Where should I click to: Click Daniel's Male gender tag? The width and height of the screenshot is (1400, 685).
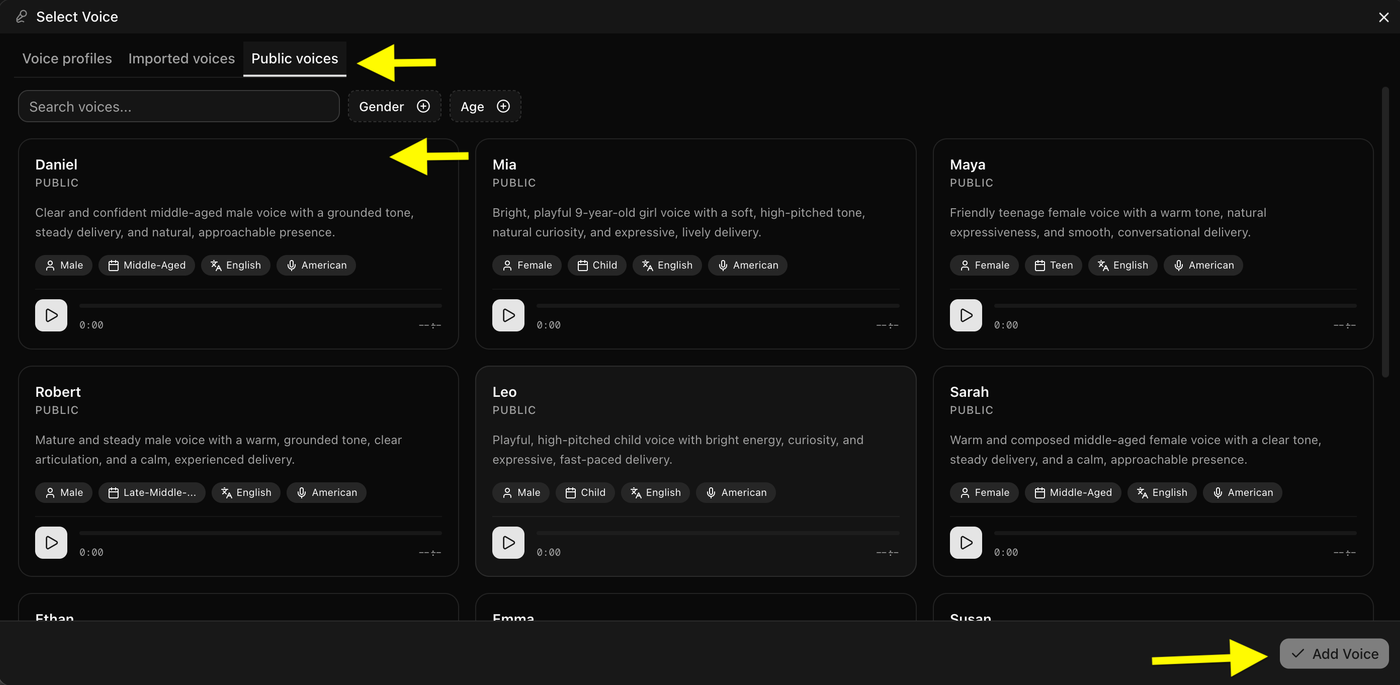(x=64, y=265)
